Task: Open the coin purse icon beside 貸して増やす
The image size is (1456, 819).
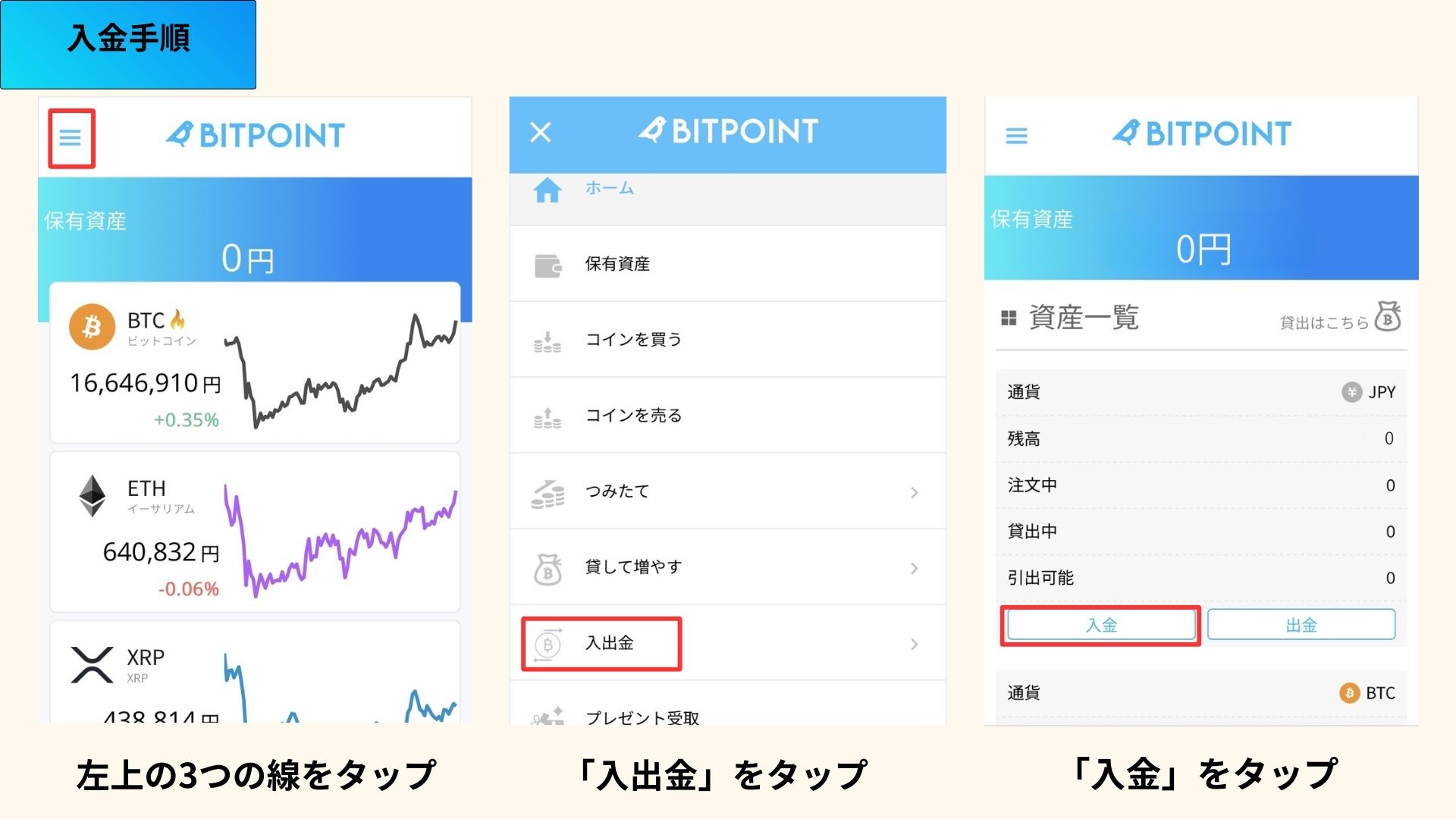Action: click(548, 567)
